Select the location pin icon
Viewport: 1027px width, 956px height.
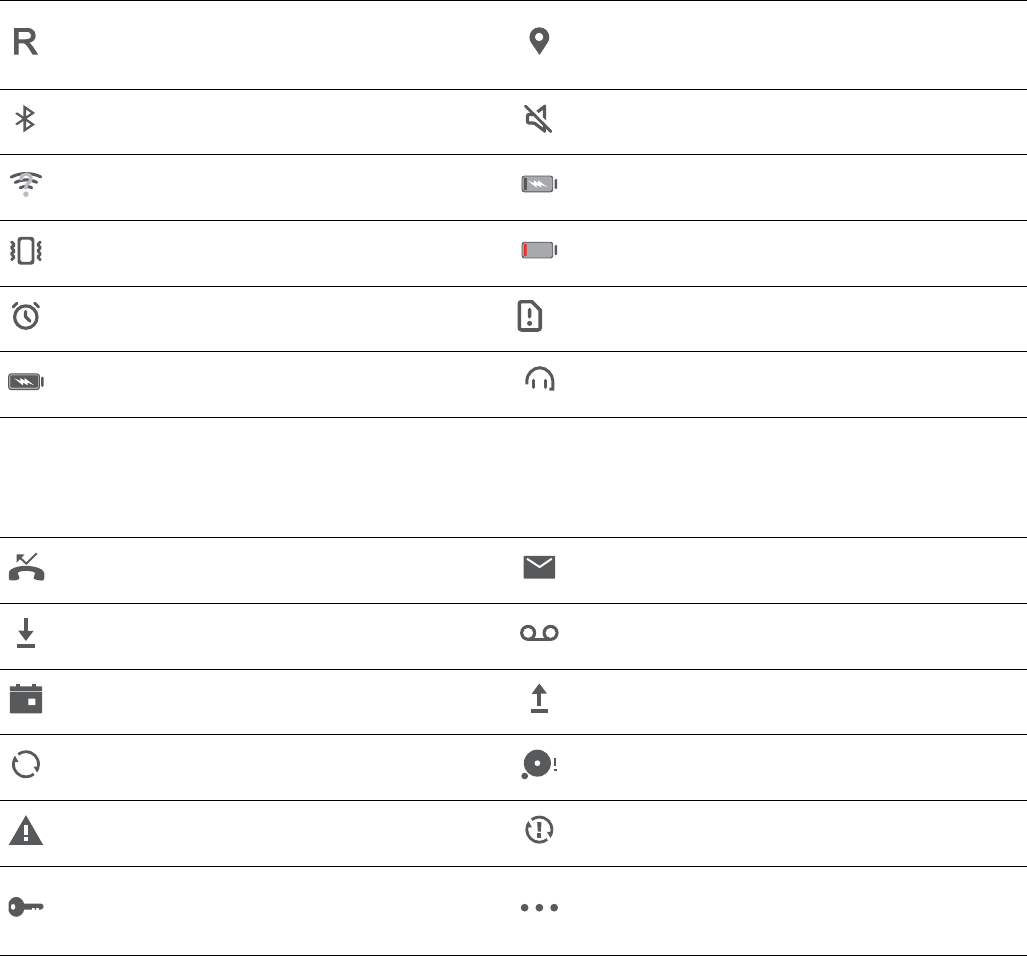coord(539,42)
